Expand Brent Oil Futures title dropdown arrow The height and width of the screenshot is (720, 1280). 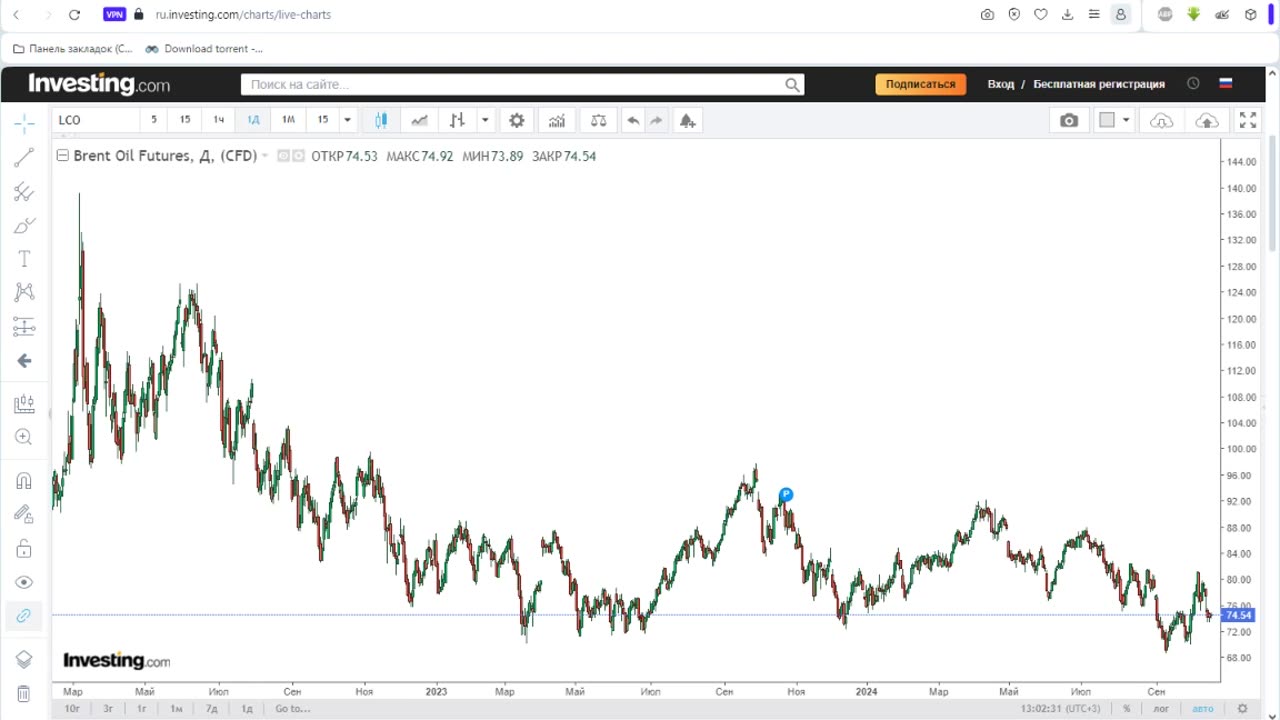266,156
